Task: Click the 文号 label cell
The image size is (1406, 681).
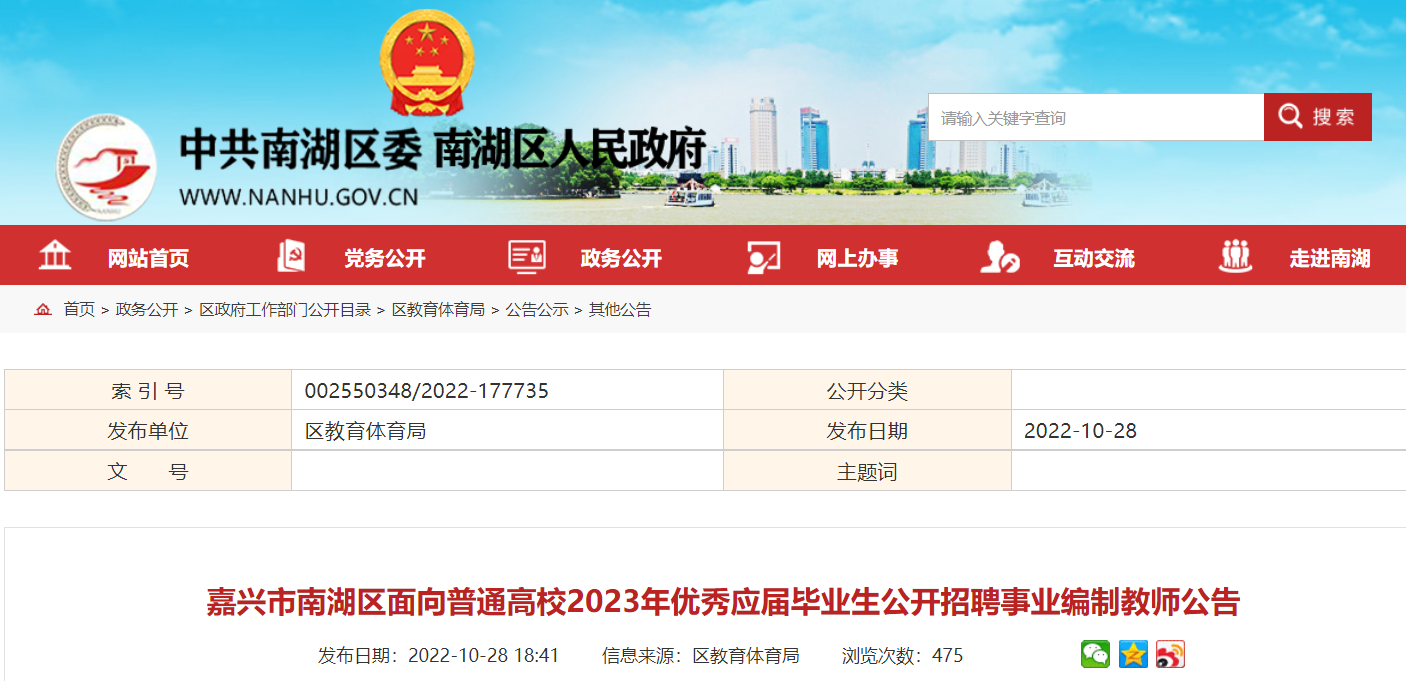Action: (148, 471)
